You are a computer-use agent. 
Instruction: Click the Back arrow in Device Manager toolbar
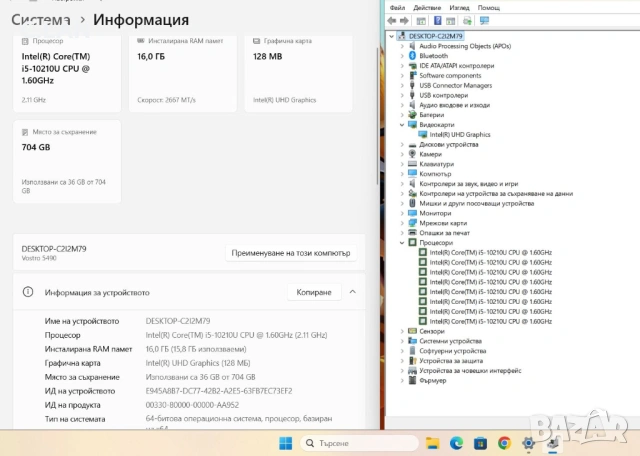pos(392,20)
